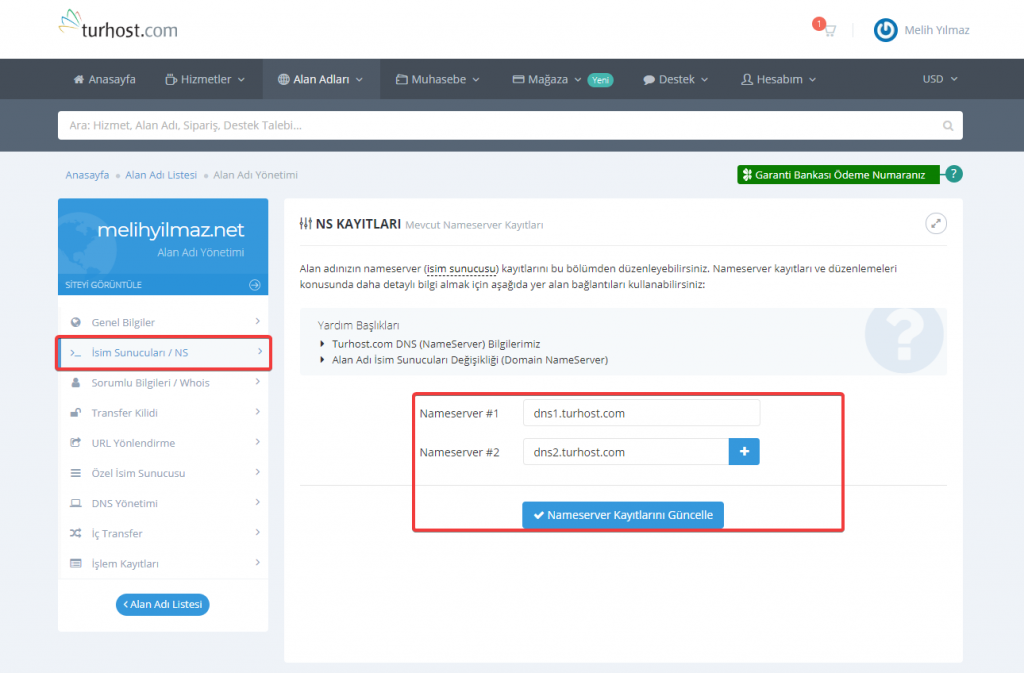The image size is (1024, 673).
Task: Click the Nameserver #1 input field
Action: (x=641, y=412)
